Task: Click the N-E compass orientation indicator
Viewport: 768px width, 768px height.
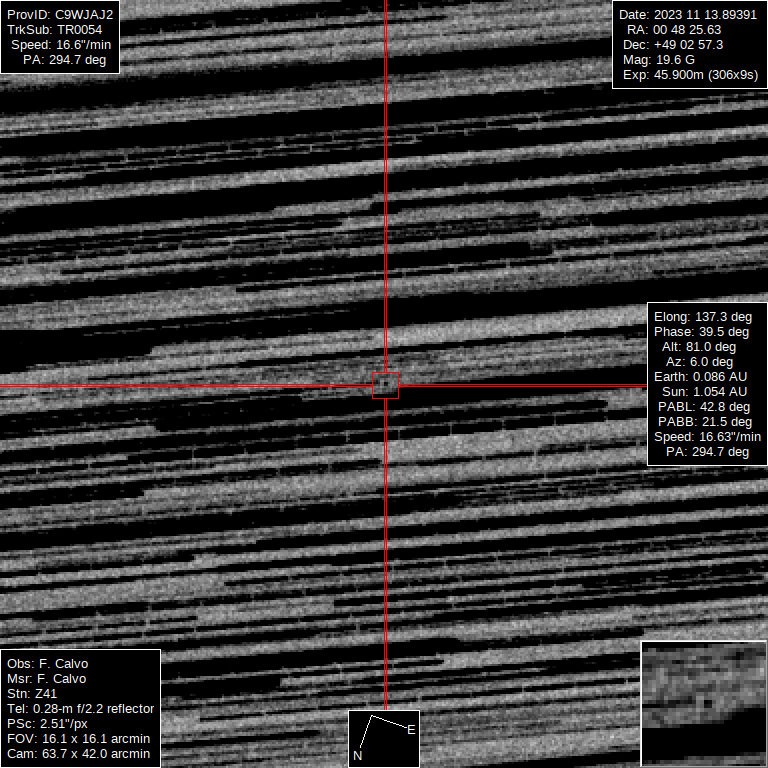Action: tap(384, 739)
